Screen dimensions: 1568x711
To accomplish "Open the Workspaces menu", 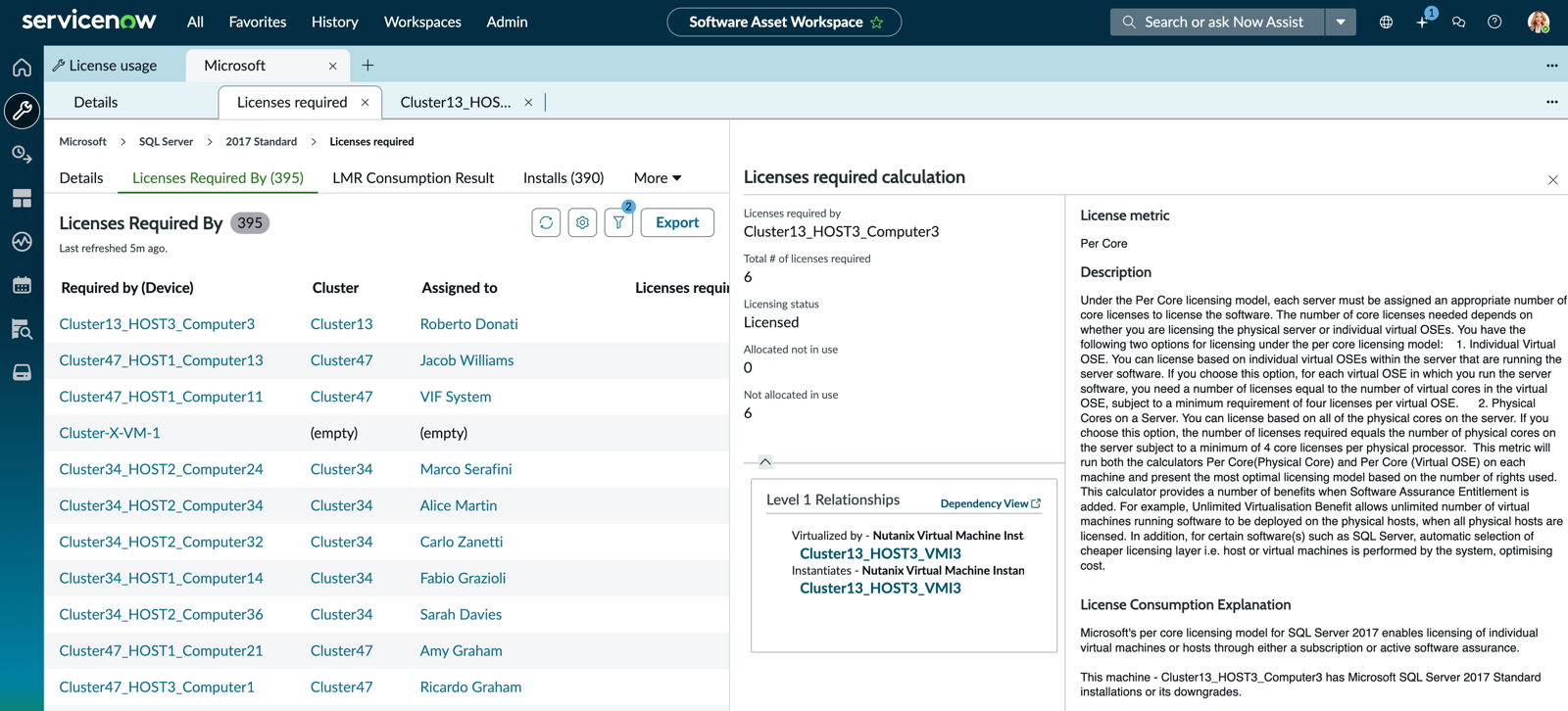I will pos(422,22).
